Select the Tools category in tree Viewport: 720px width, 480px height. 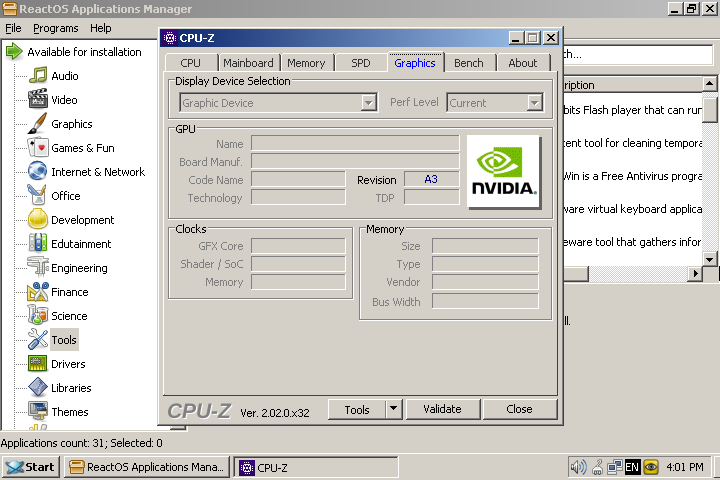[x=64, y=340]
